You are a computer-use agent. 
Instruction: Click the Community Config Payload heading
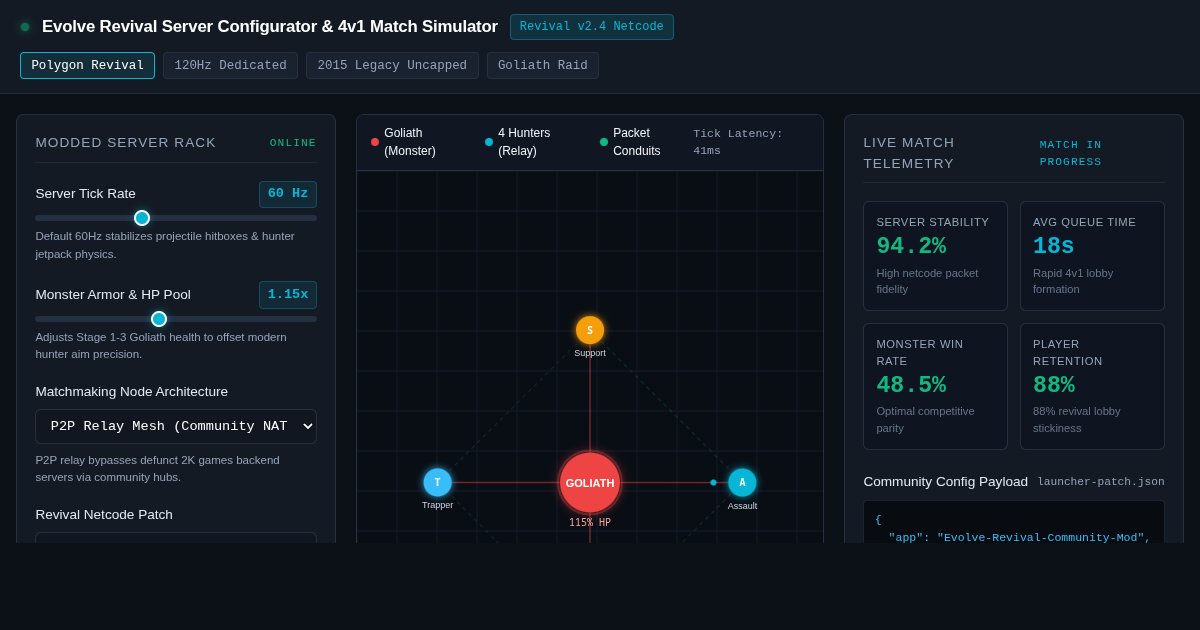click(945, 482)
